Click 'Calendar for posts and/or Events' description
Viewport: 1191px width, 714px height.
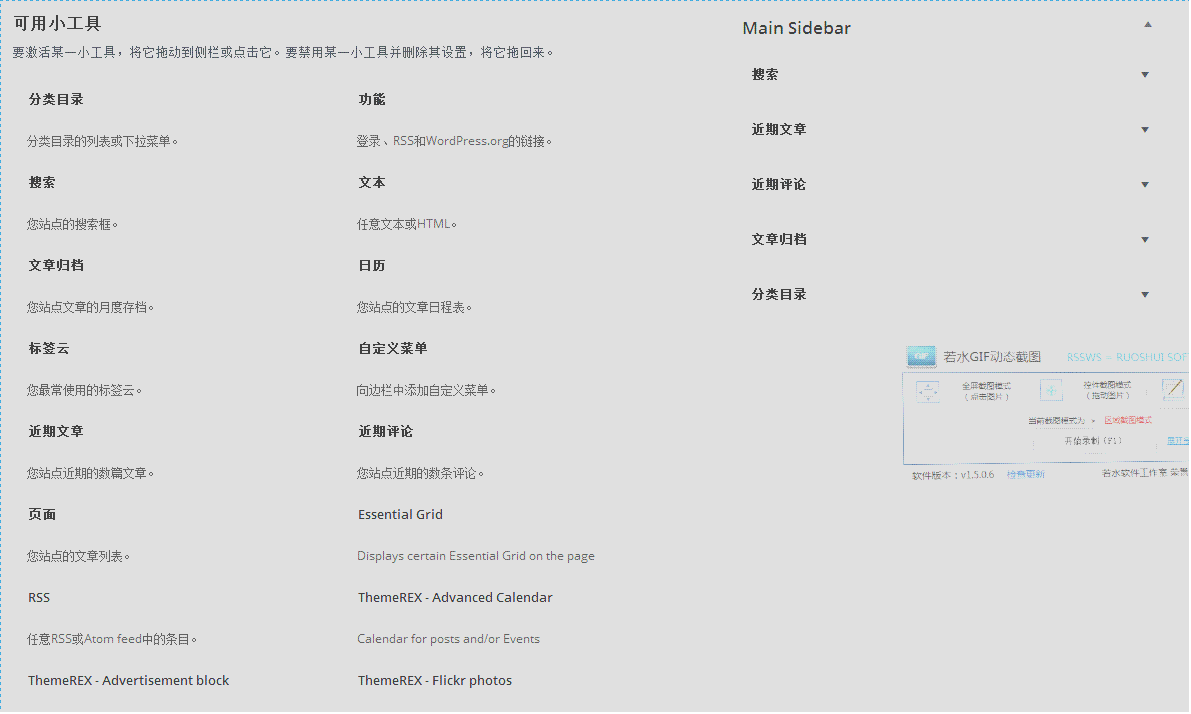pos(448,639)
